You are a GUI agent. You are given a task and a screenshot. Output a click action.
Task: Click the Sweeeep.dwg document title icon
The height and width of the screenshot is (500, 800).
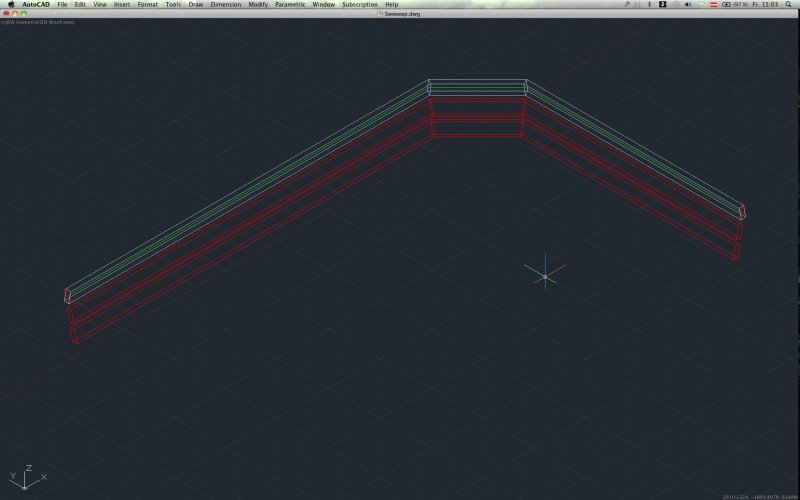coord(380,14)
